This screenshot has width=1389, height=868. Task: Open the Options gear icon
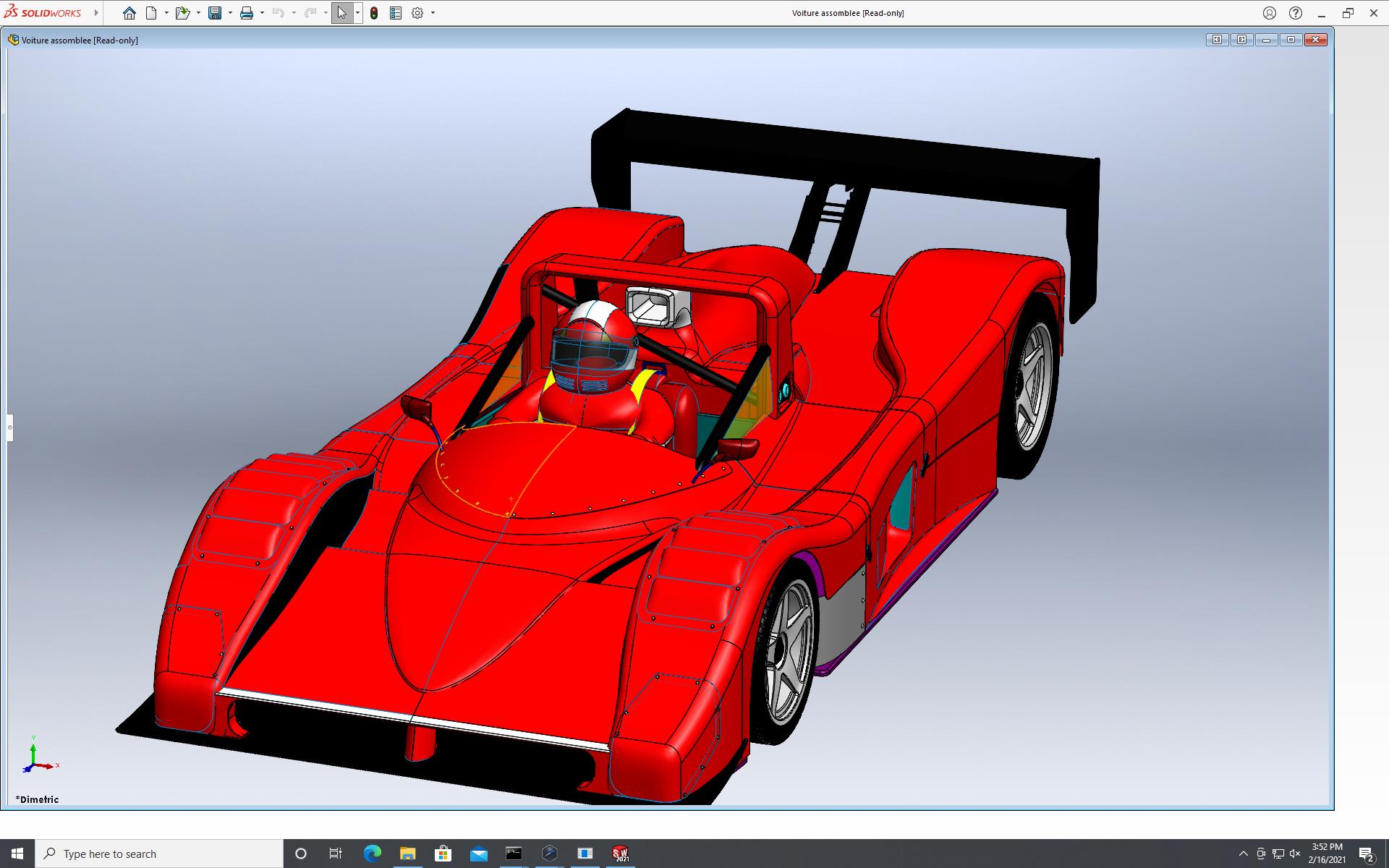click(x=417, y=13)
